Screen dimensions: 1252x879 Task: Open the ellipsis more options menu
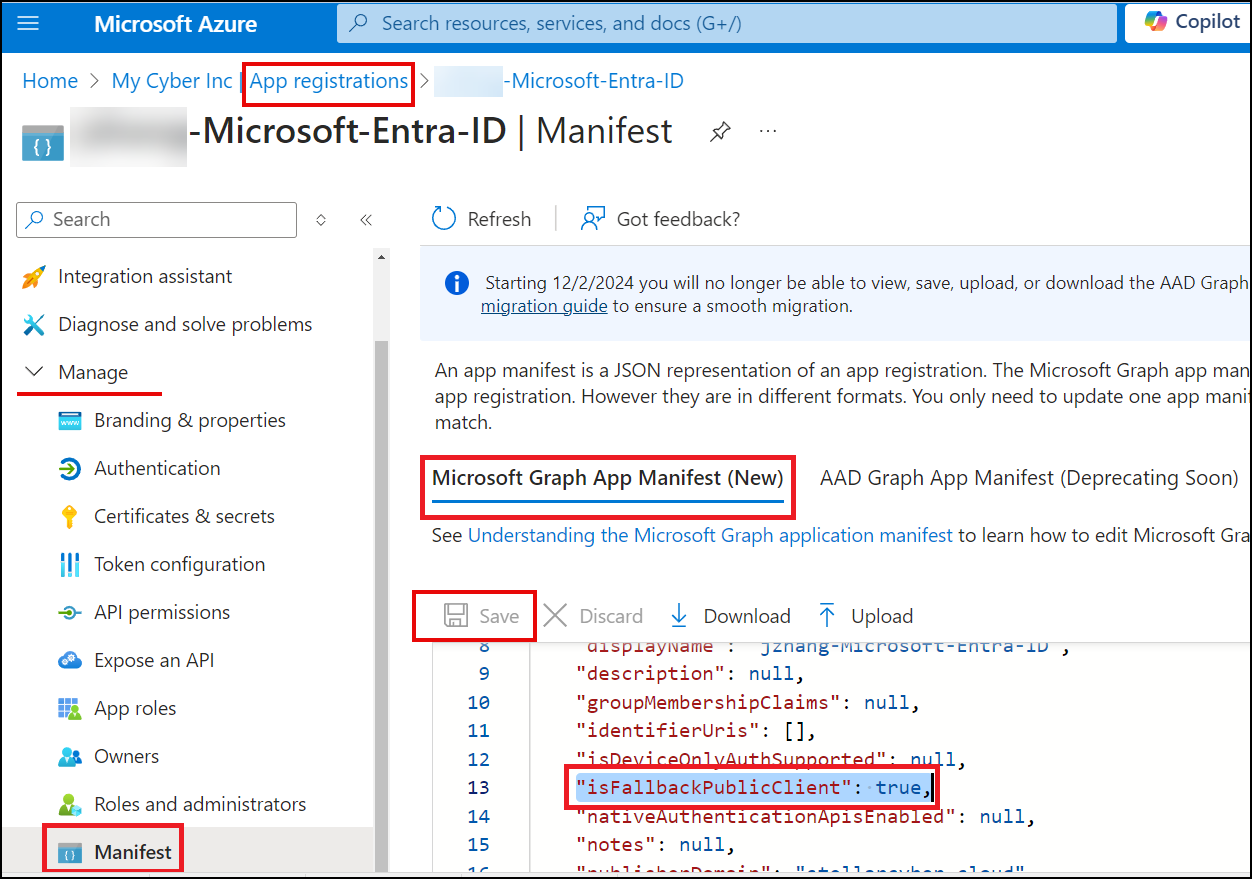(768, 132)
